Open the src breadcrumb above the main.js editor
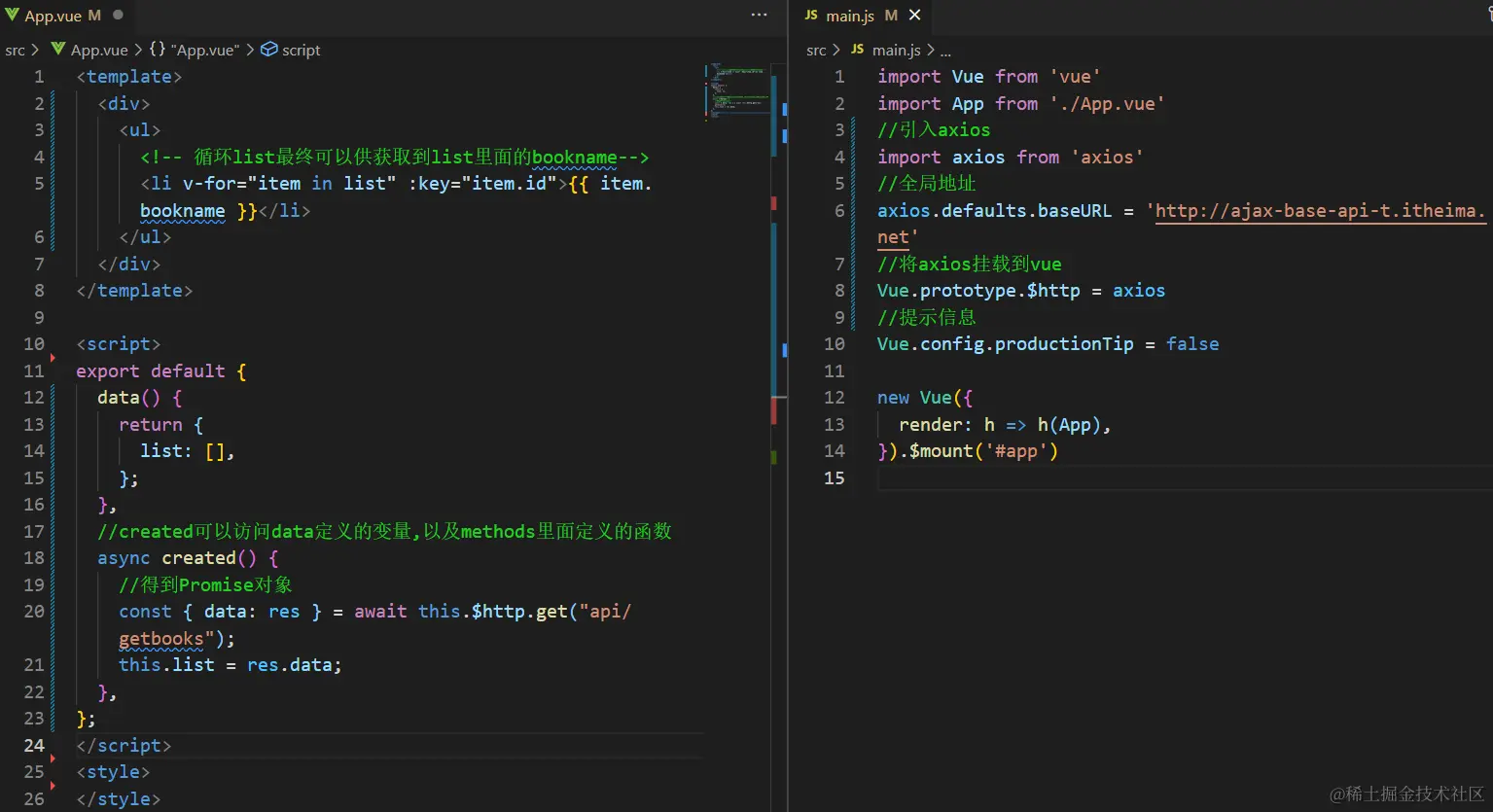The height and width of the screenshot is (812, 1493). coord(816,50)
